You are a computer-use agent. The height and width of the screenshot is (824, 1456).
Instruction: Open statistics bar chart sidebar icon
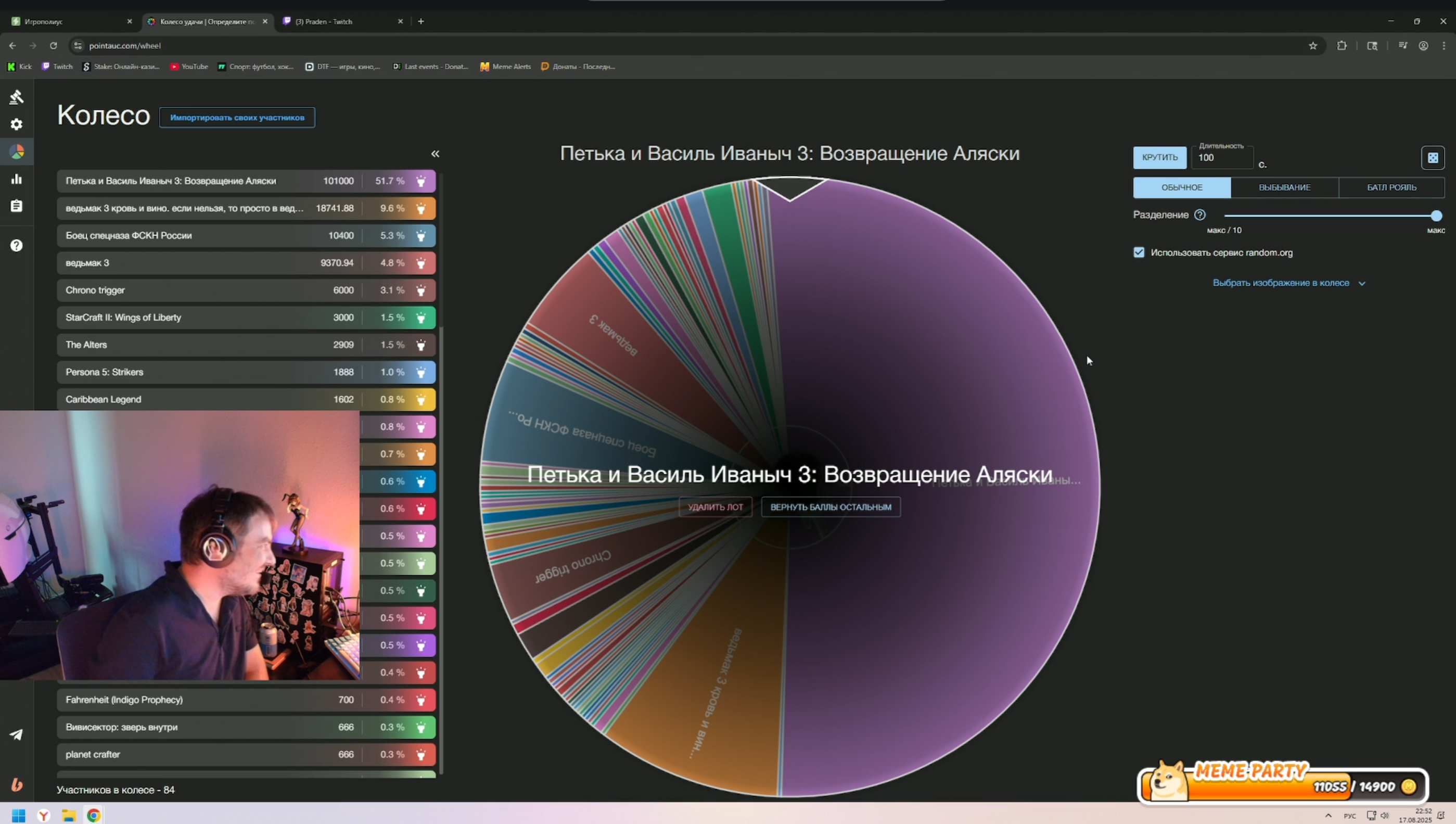[17, 179]
